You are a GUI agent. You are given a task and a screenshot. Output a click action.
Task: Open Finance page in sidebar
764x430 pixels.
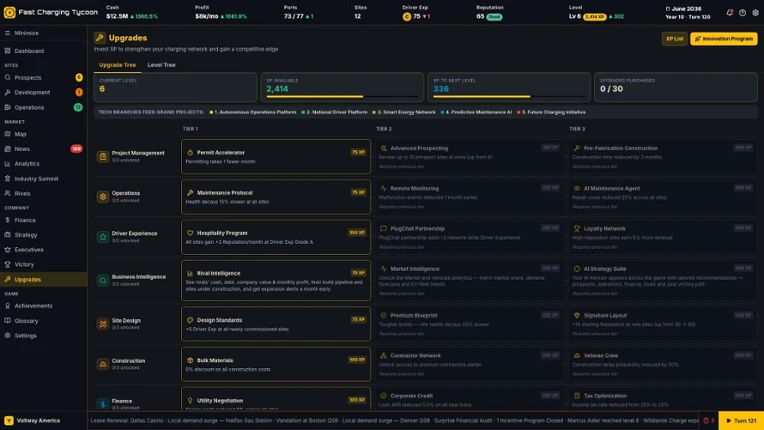pos(43,220)
